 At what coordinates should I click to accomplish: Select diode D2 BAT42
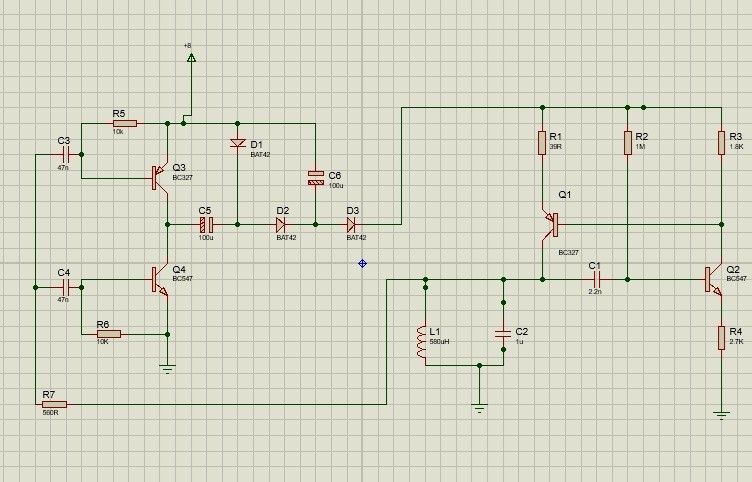point(281,224)
